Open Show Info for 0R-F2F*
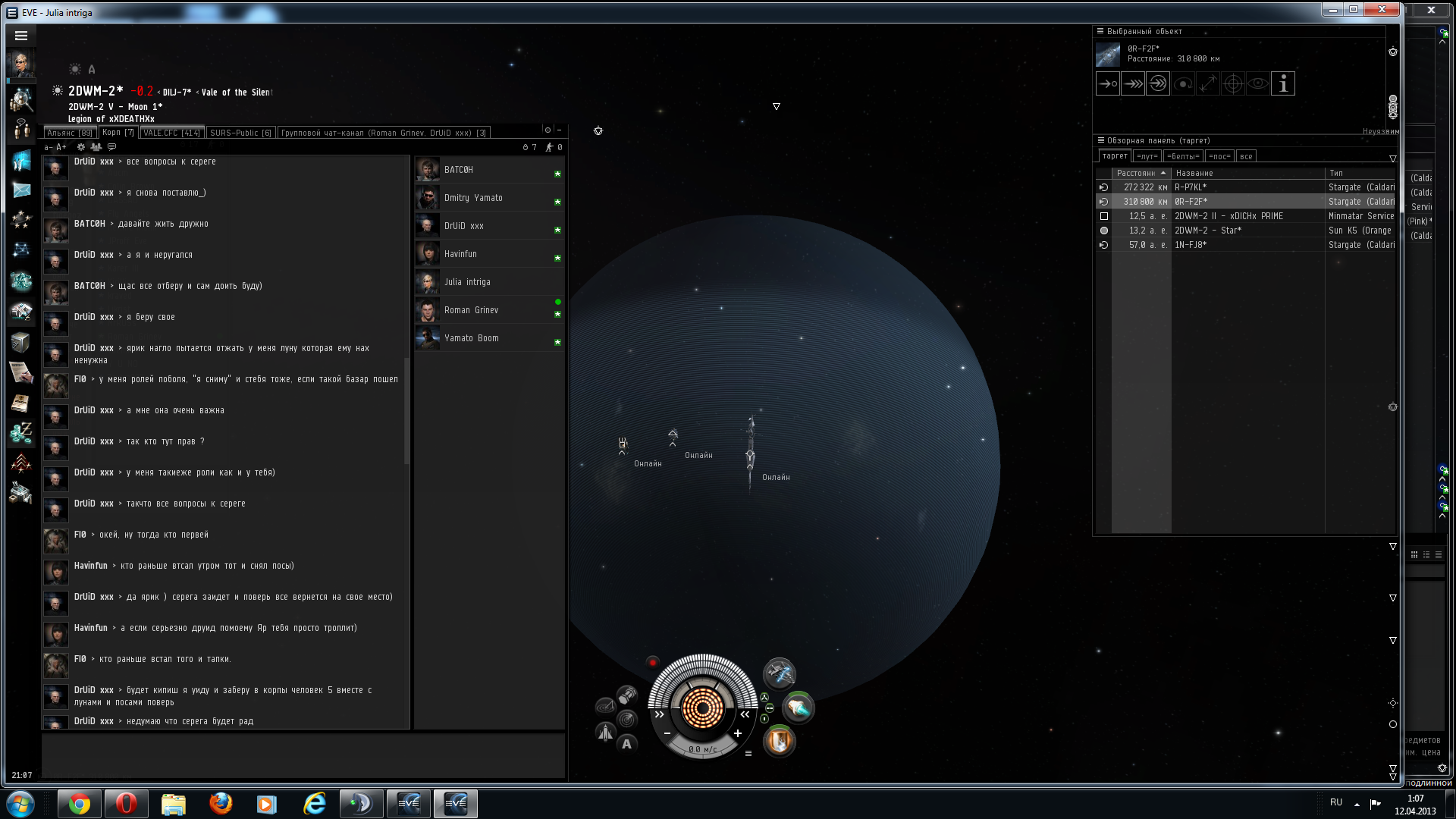This screenshot has width=1456, height=819. coord(1283,84)
